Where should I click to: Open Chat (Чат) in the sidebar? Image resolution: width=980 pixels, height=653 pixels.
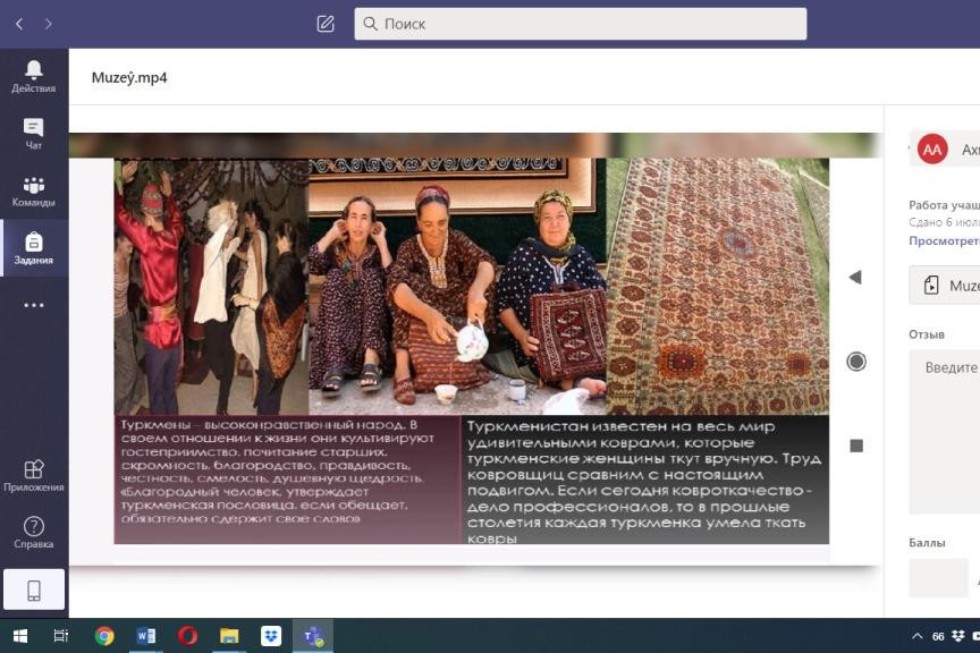point(34,133)
